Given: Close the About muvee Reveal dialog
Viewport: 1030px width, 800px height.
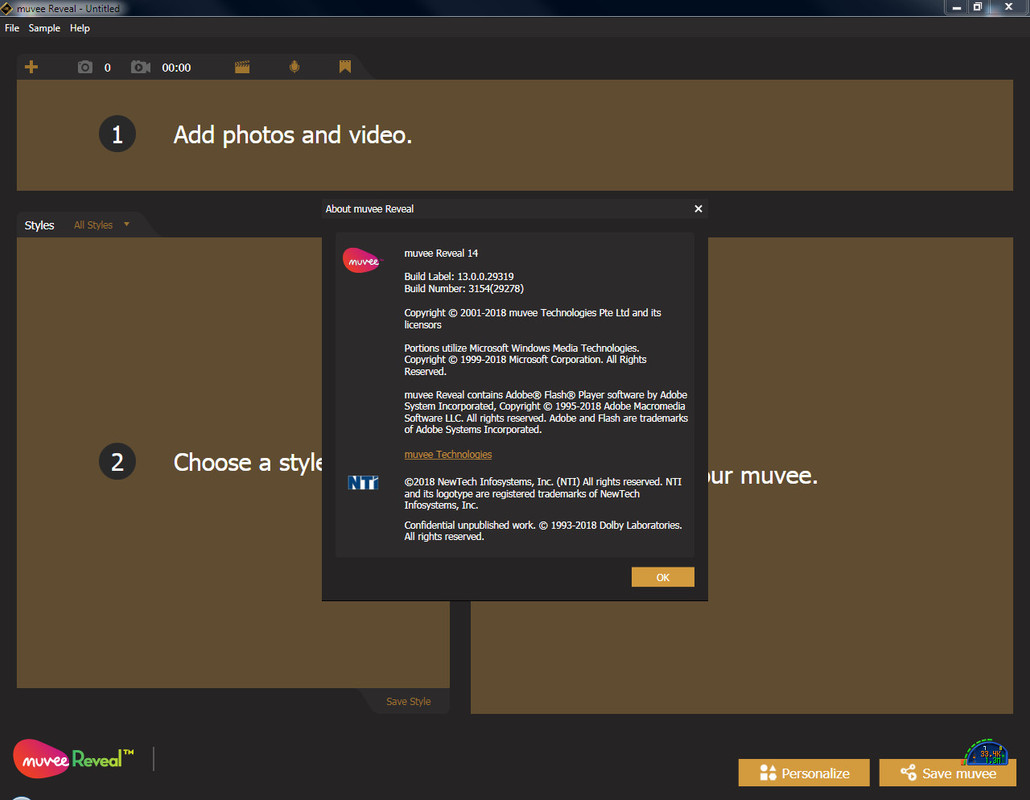Looking at the screenshot, I should pyautogui.click(x=698, y=209).
